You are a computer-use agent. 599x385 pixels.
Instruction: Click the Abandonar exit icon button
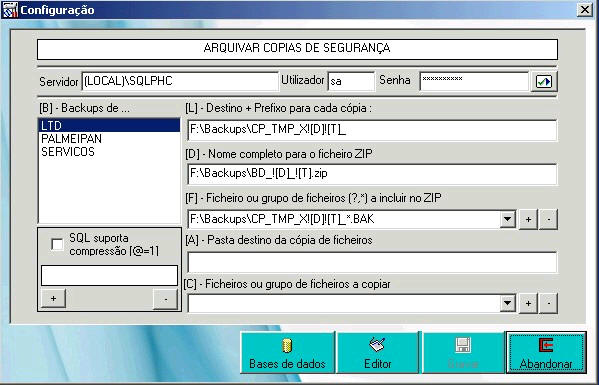(x=546, y=353)
